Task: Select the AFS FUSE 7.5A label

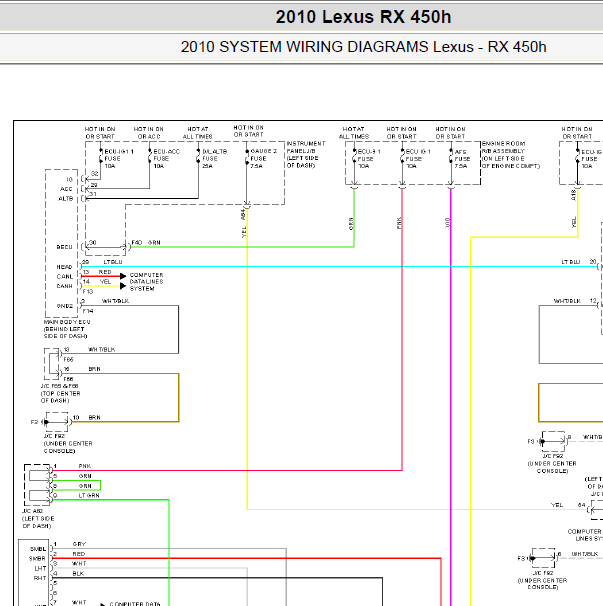Action: [461, 159]
